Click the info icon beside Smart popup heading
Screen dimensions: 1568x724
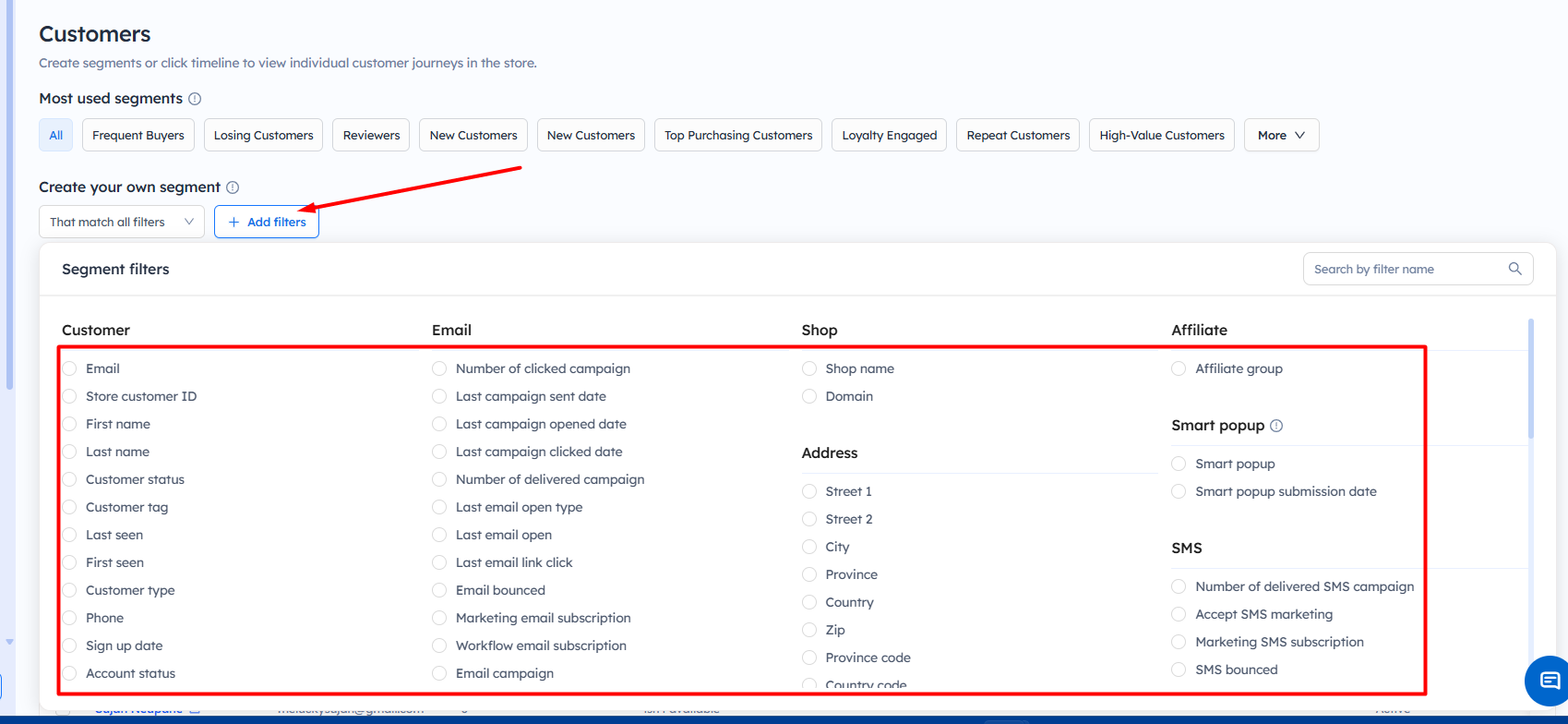click(1276, 426)
